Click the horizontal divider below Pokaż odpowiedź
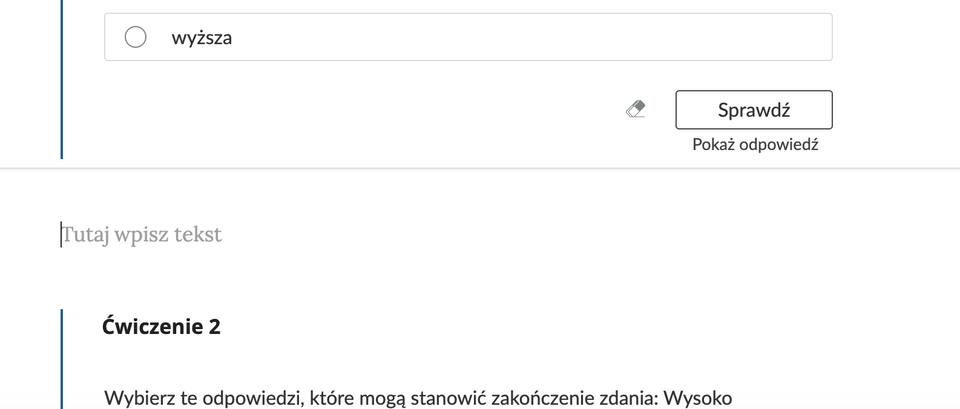 point(480,168)
